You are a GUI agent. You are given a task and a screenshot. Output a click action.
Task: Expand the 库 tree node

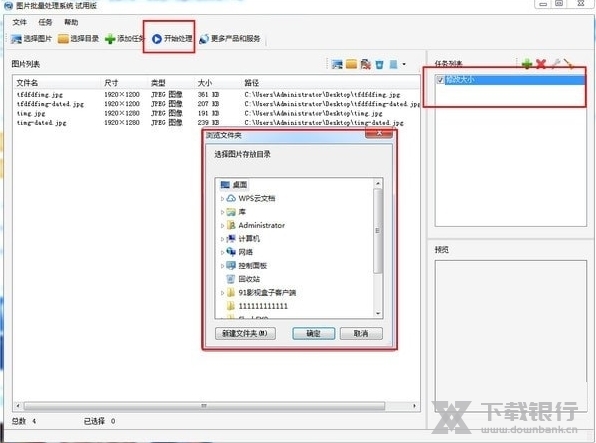pyautogui.click(x=222, y=212)
